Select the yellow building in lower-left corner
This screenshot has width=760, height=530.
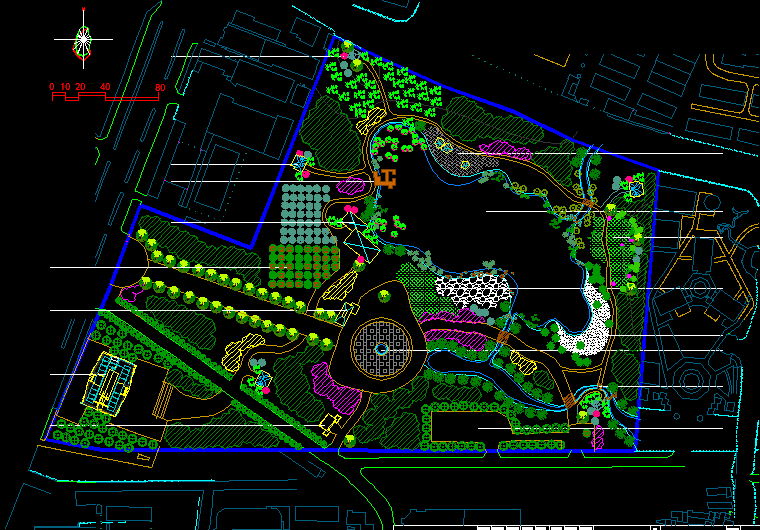[108, 383]
